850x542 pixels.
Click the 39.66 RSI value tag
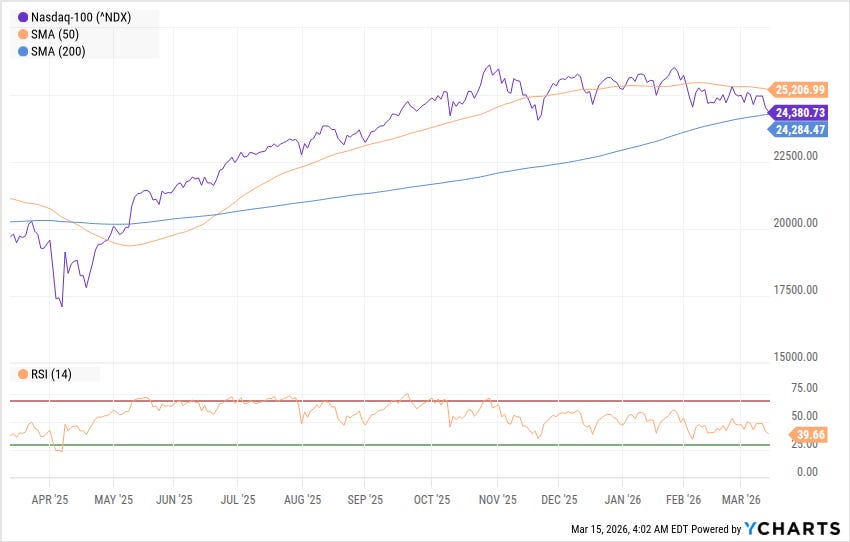coord(809,435)
